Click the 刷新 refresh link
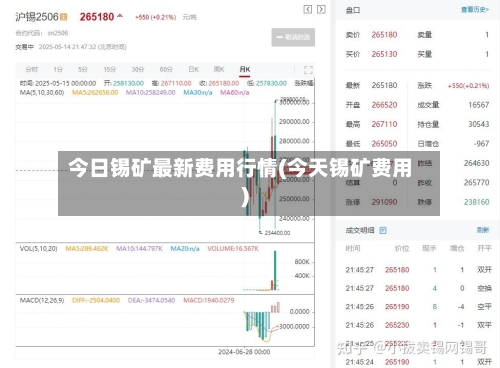The image size is (500, 368). click(x=483, y=230)
